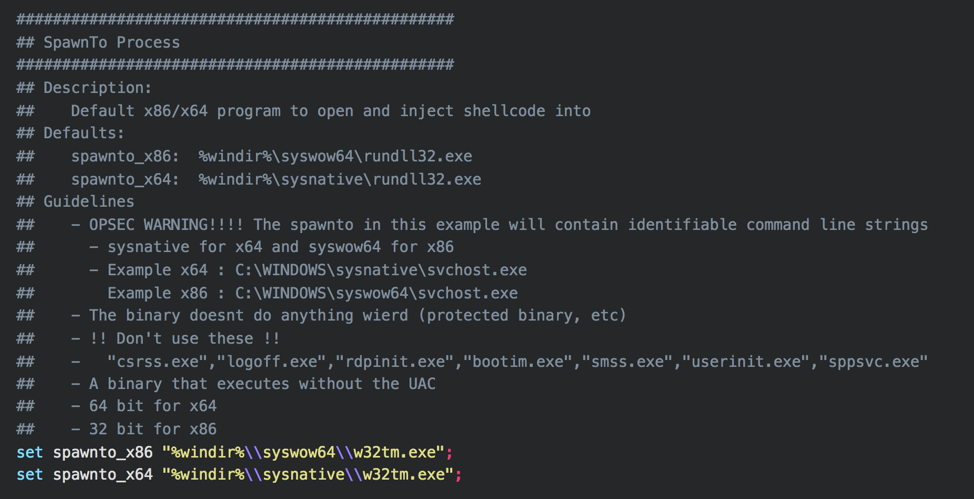Click the default path %windir%\sysnative\rundll32.exe

pyautogui.click(x=339, y=179)
